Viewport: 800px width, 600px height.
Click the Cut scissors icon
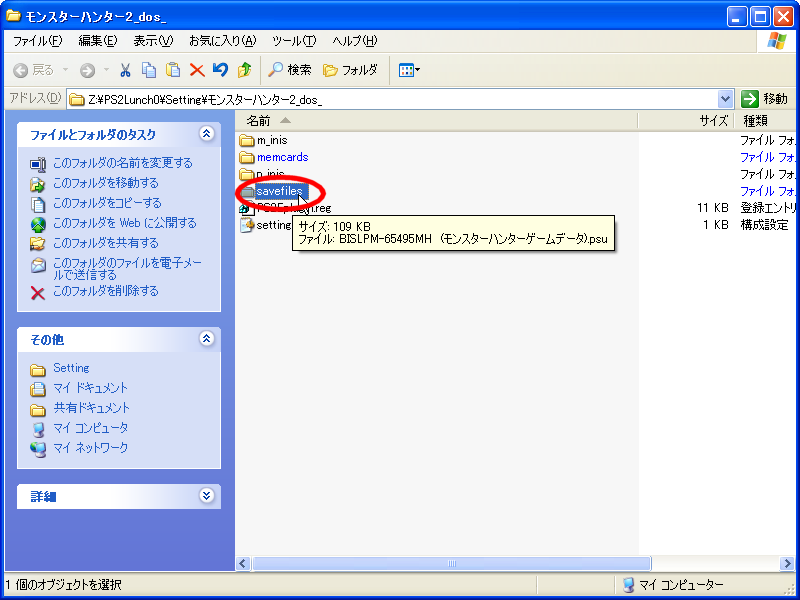click(125, 70)
